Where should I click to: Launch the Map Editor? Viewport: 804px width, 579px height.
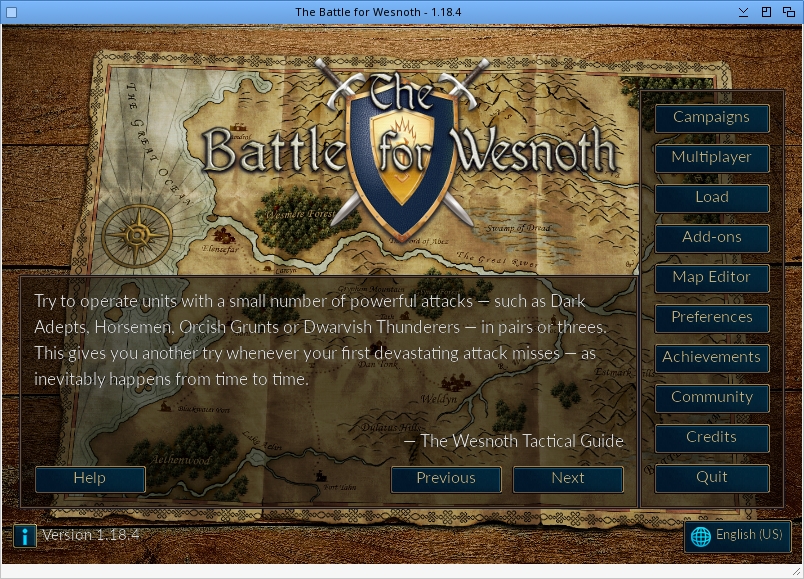[x=711, y=278]
